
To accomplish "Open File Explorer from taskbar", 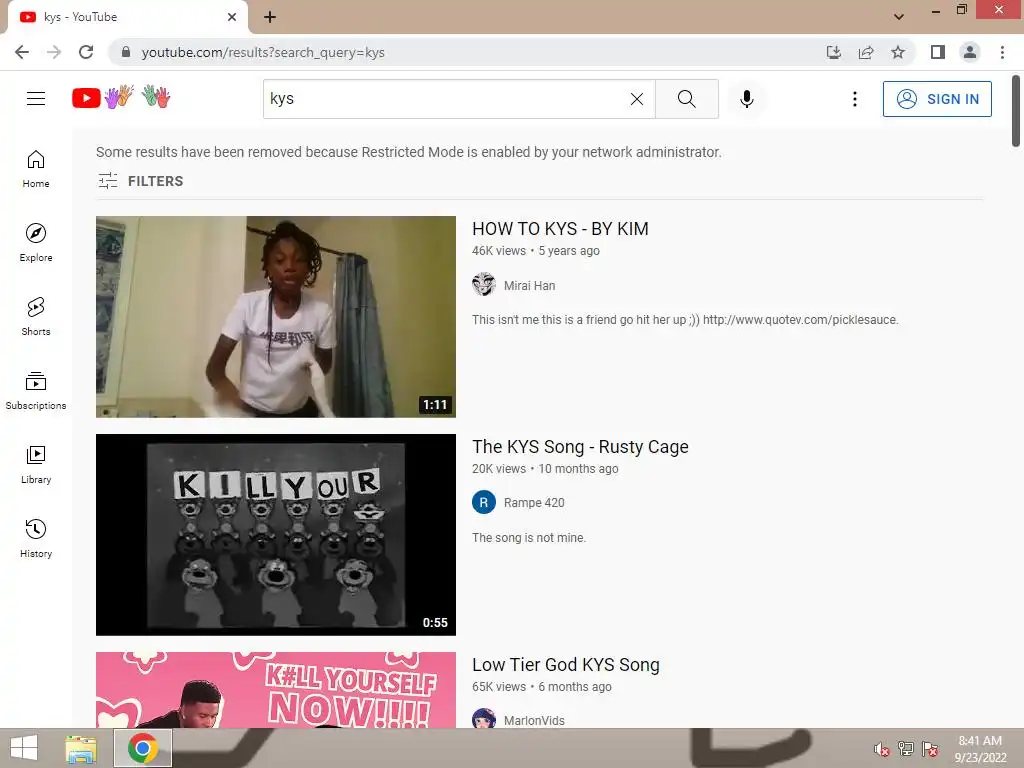I will 81,748.
